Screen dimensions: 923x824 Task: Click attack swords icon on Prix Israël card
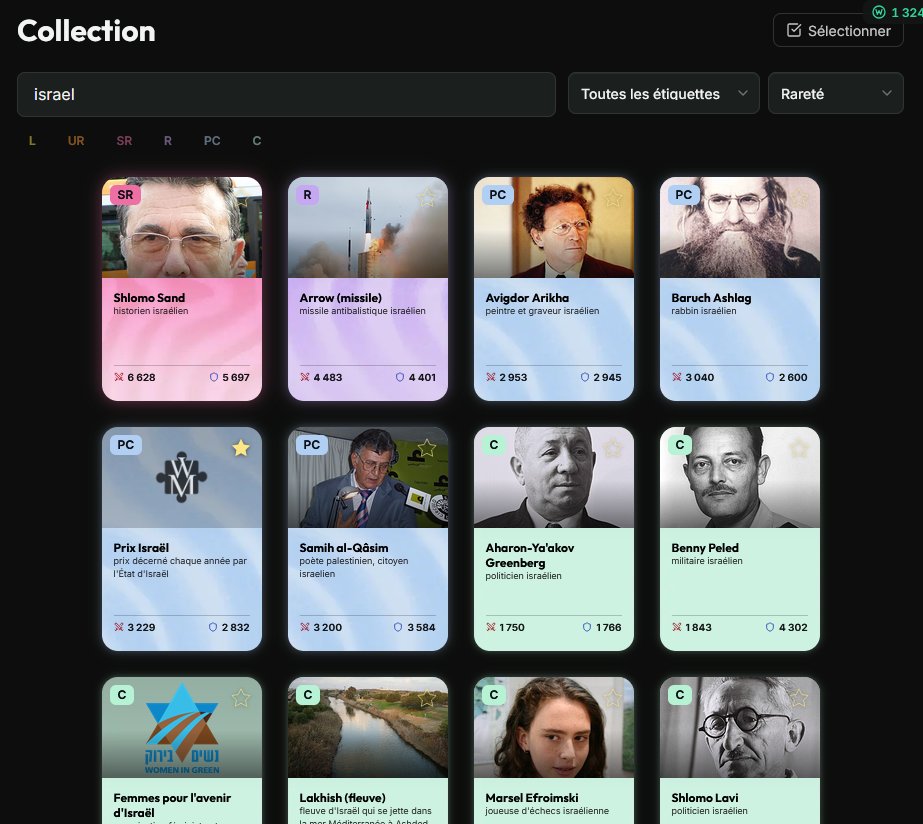[119, 627]
